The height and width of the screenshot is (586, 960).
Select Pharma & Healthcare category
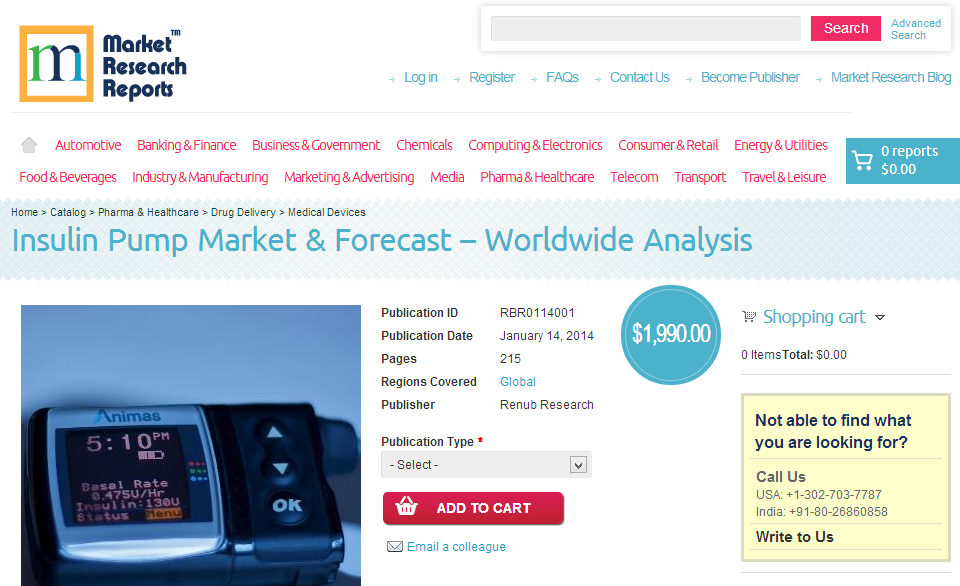click(x=537, y=177)
